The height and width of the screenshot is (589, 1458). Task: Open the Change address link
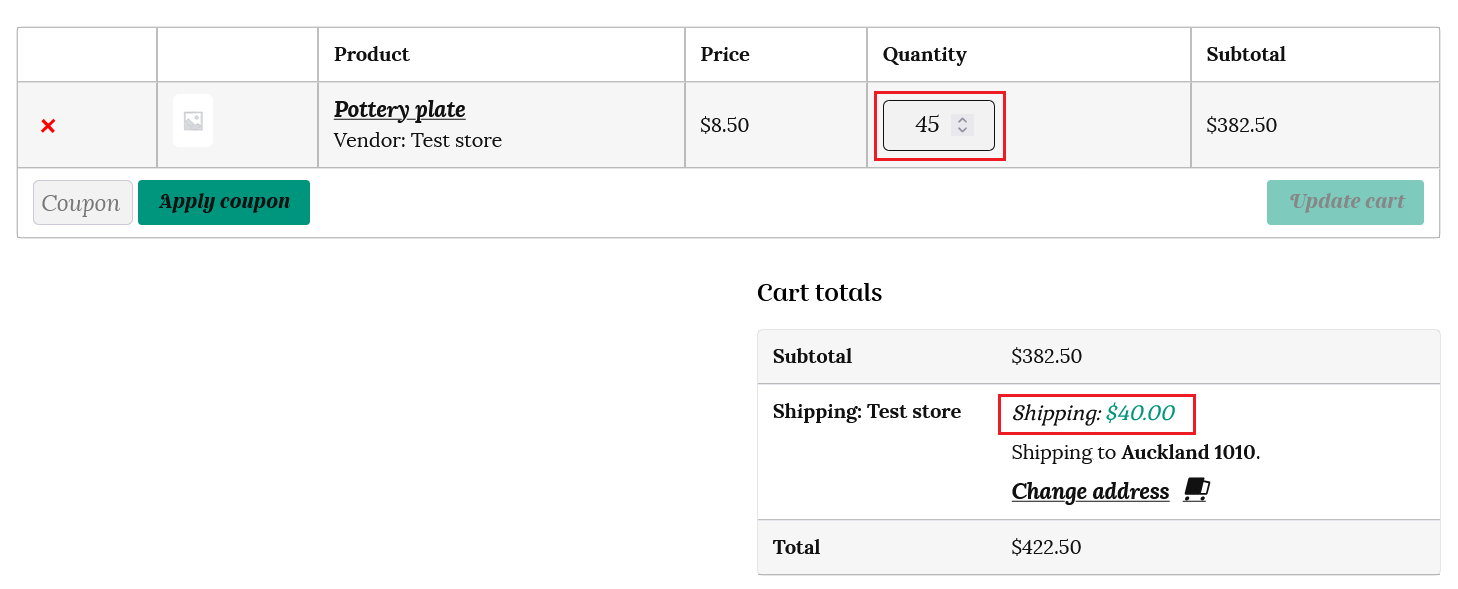(1090, 491)
